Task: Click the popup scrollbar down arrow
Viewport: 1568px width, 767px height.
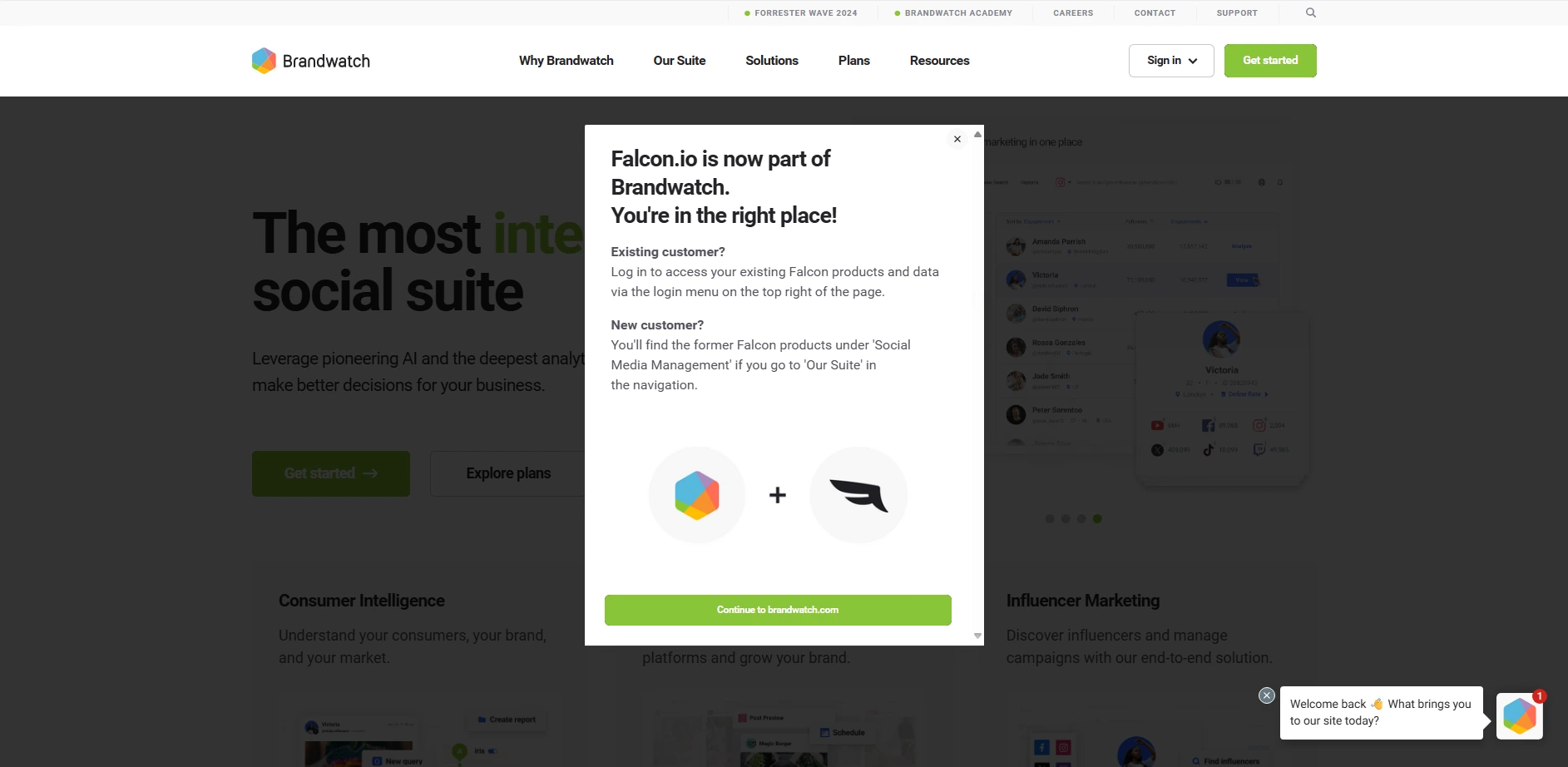Action: tap(977, 636)
